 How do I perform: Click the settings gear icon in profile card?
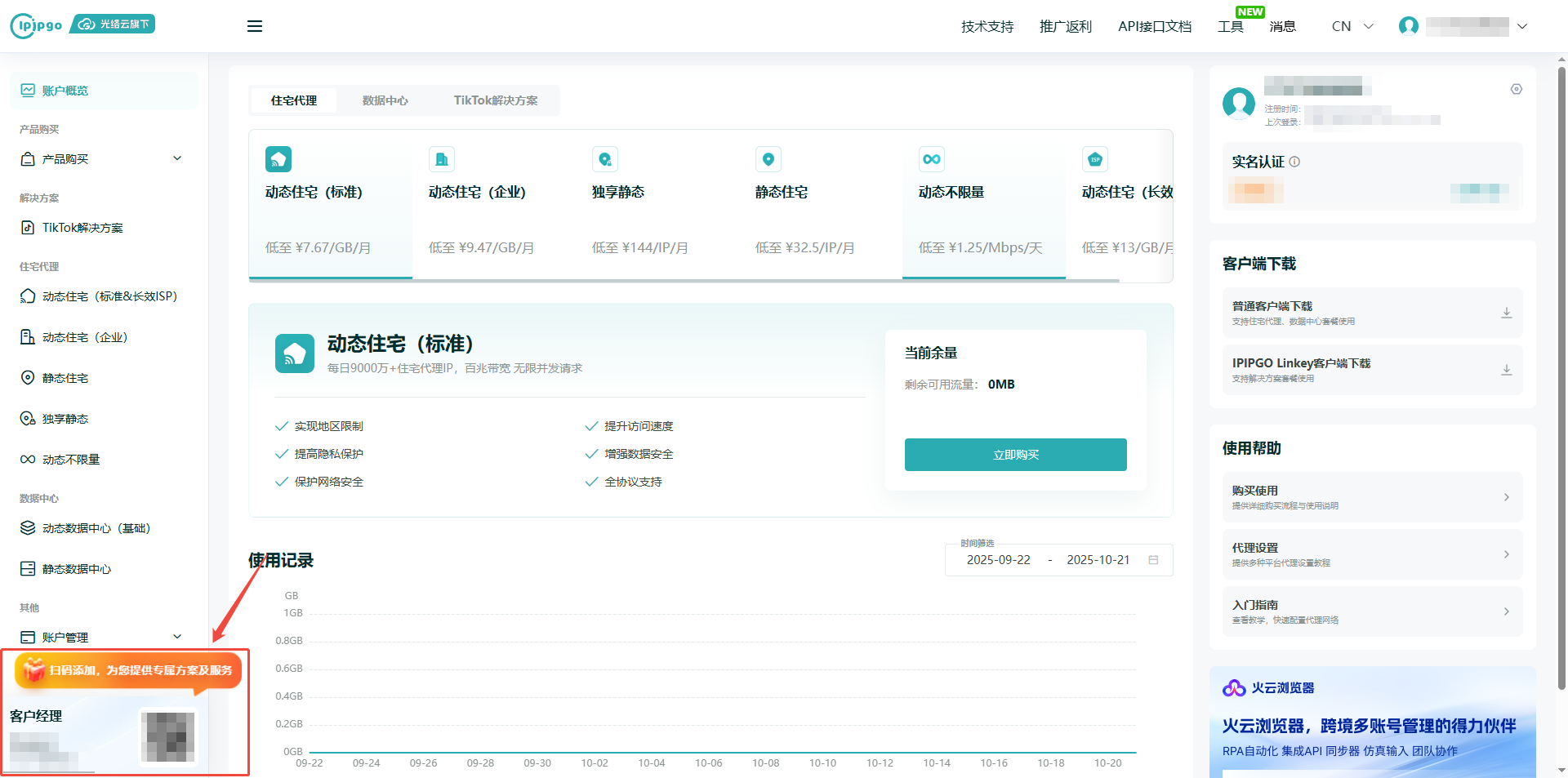(1516, 89)
